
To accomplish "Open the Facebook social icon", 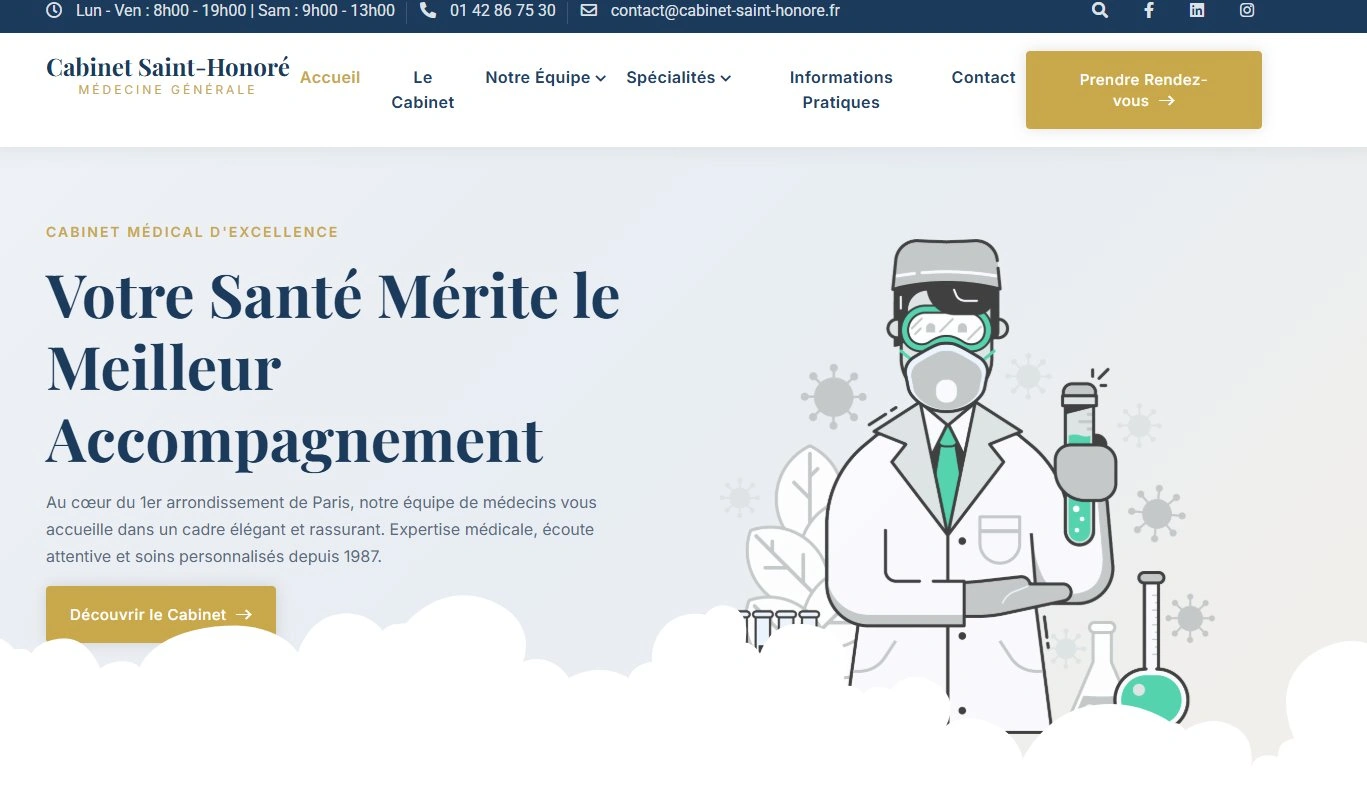I will 1149,11.
